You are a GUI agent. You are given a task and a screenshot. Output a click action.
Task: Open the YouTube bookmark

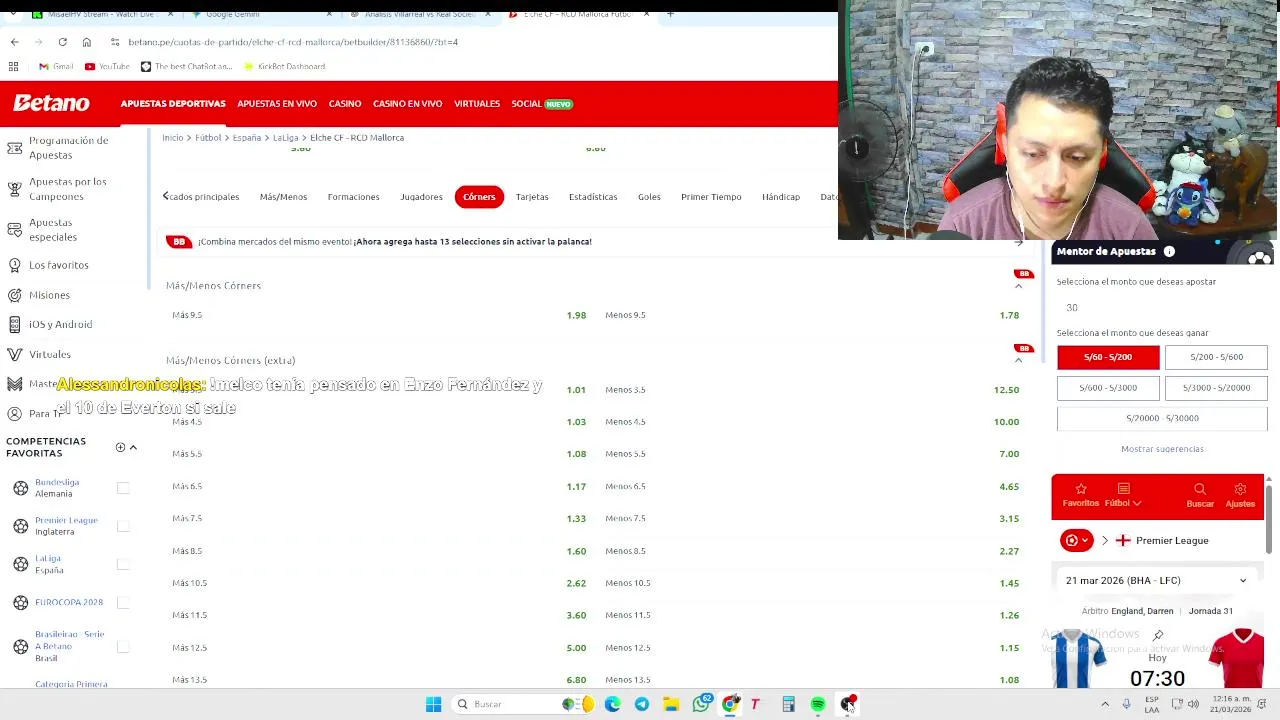107,66
